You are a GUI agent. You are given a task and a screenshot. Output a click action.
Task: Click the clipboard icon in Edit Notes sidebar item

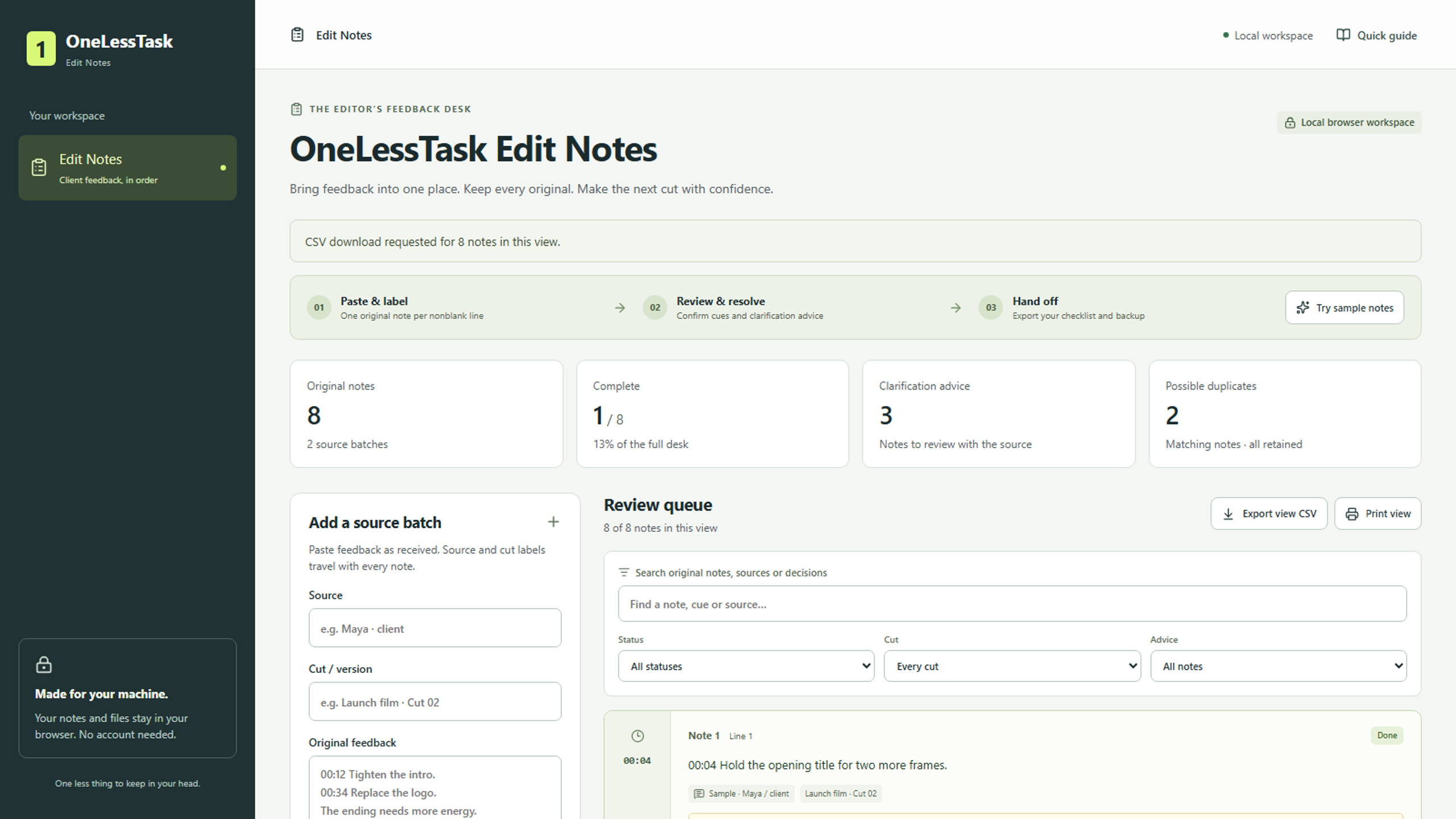(39, 168)
